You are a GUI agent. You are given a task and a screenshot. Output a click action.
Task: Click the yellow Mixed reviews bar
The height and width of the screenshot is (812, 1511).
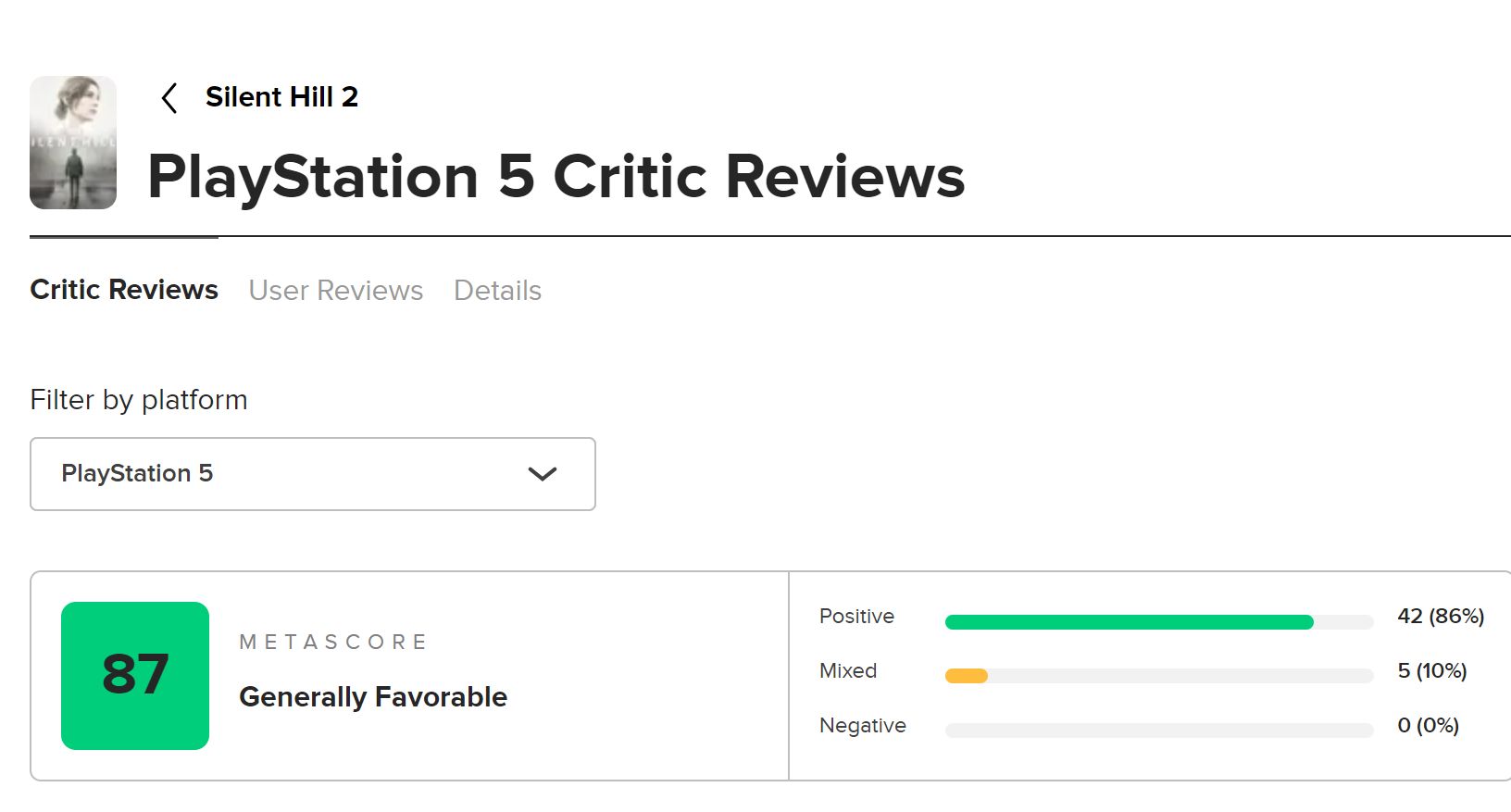[x=966, y=676]
